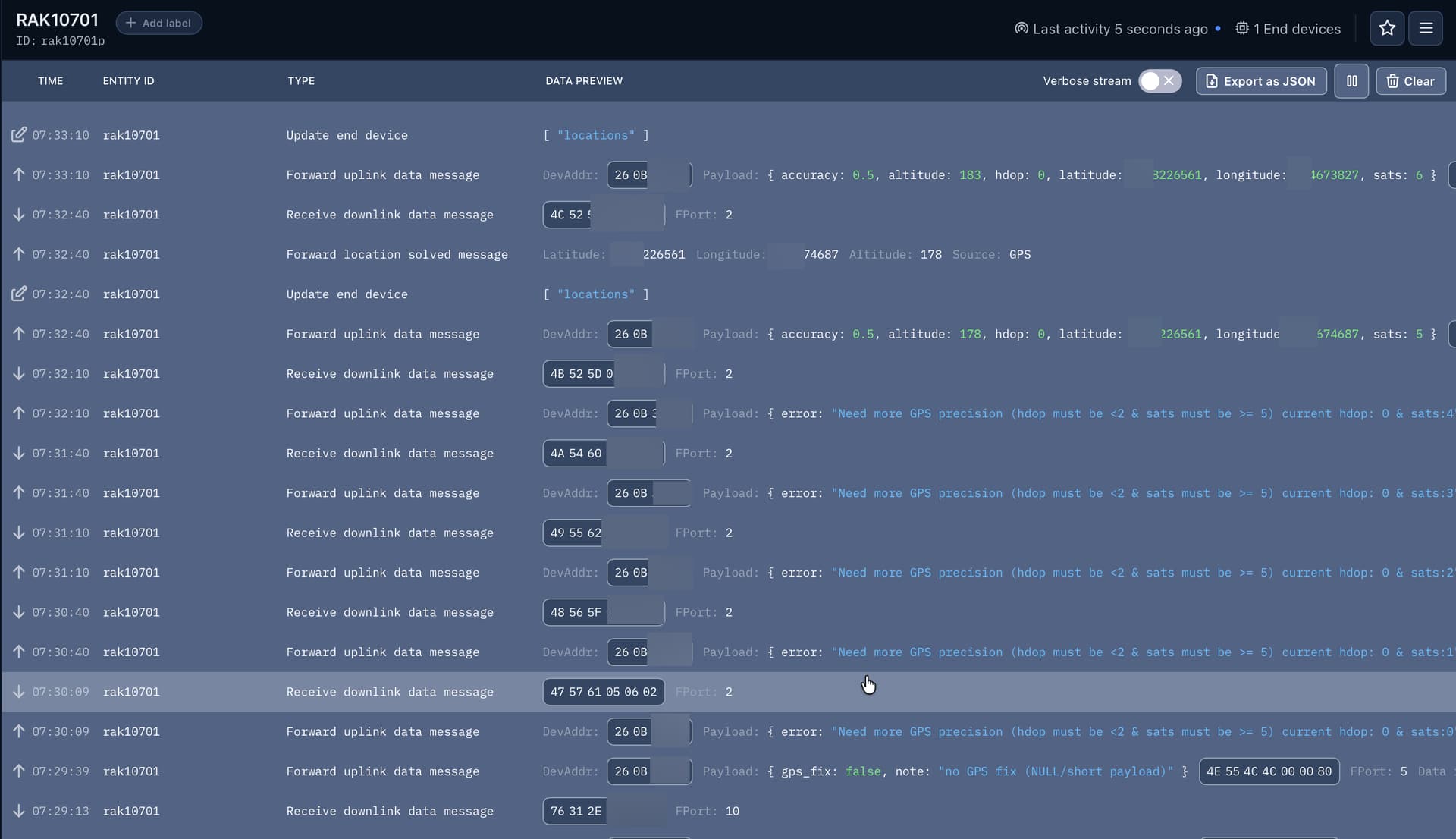Add label to RAK10701 application

point(158,23)
